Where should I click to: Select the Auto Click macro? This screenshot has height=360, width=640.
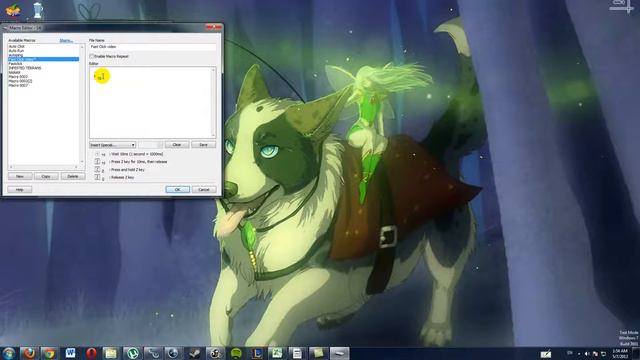pyautogui.click(x=17, y=47)
